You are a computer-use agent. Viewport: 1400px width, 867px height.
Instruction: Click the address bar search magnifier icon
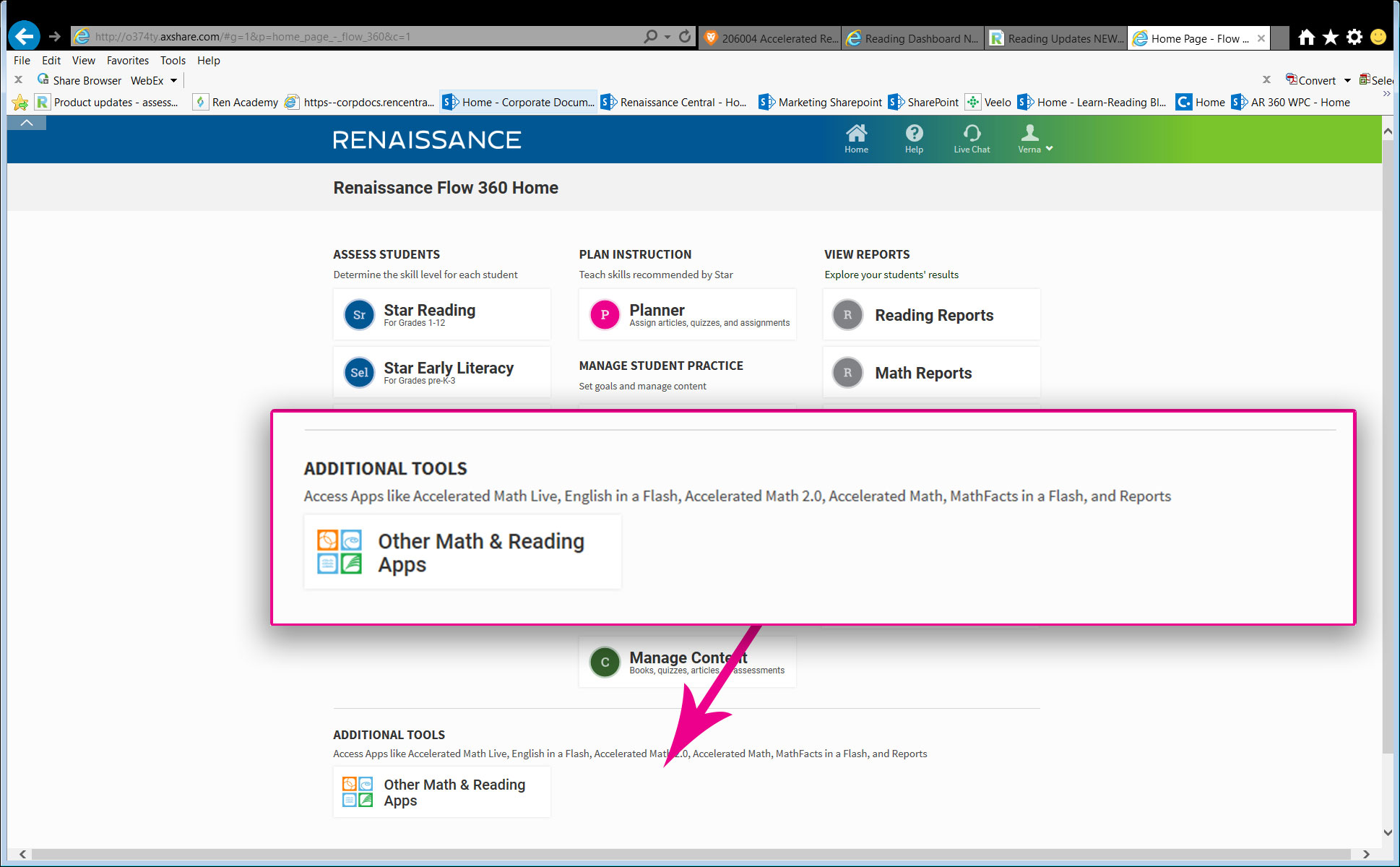pyautogui.click(x=650, y=36)
